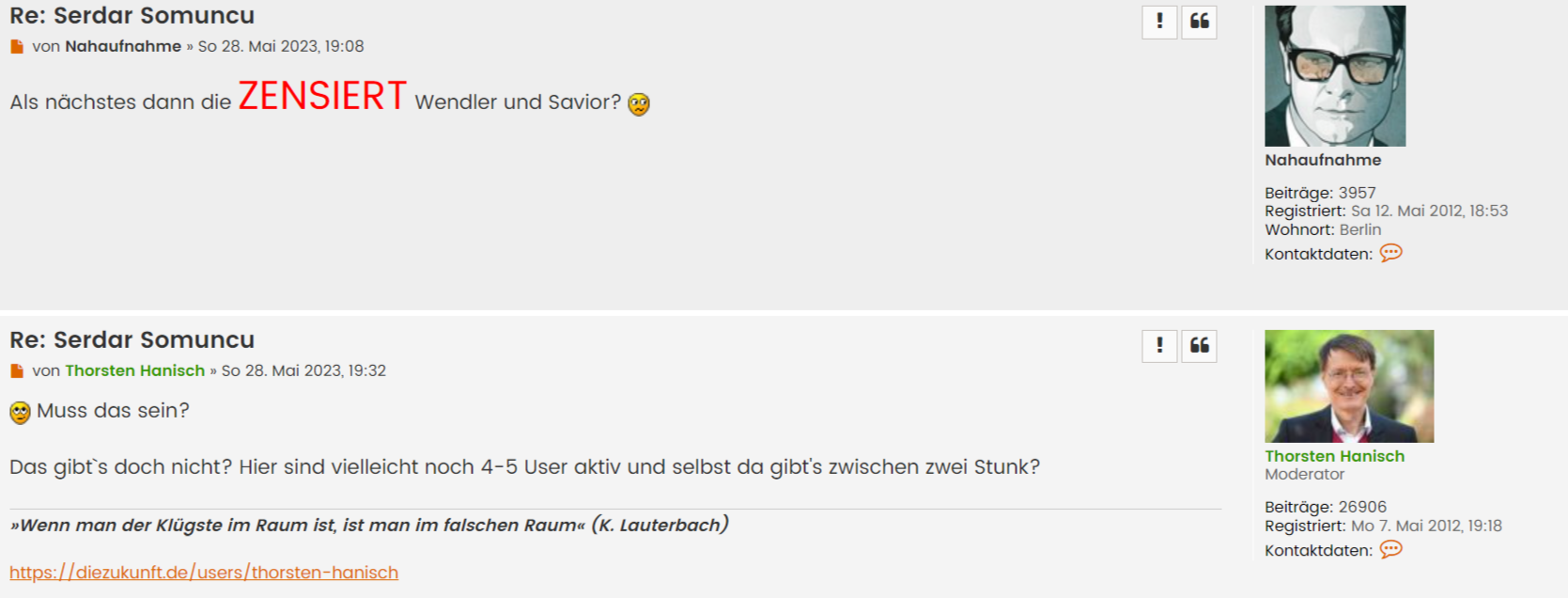Open the first post's title "Re: Serdar Somuncu"

(132, 16)
